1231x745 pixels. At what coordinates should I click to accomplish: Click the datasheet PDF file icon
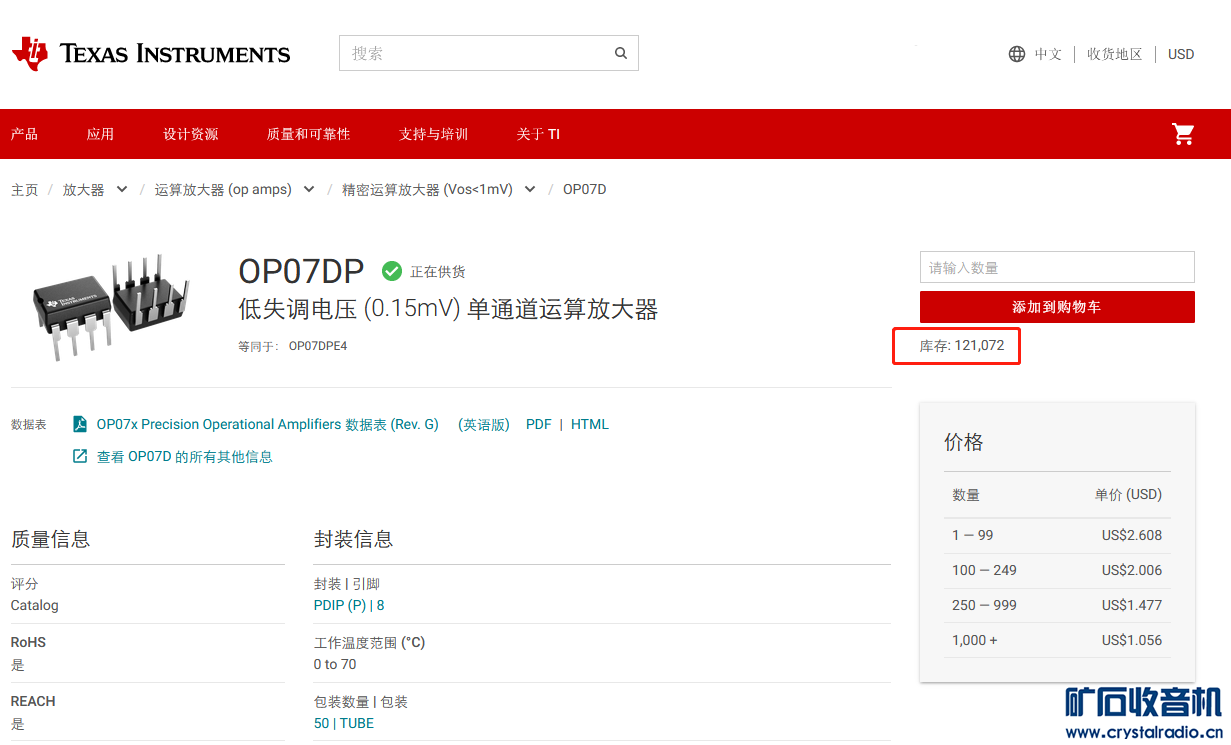click(80, 424)
